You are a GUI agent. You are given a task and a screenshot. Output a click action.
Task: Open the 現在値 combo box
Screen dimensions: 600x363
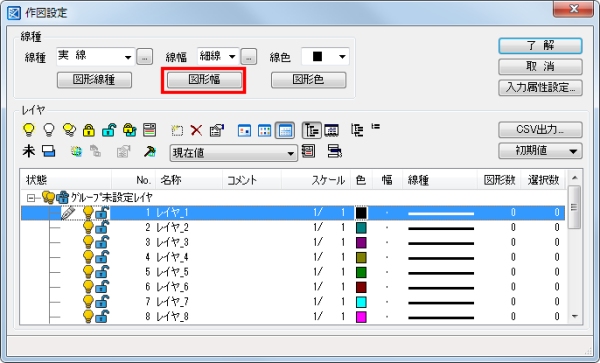[233, 153]
